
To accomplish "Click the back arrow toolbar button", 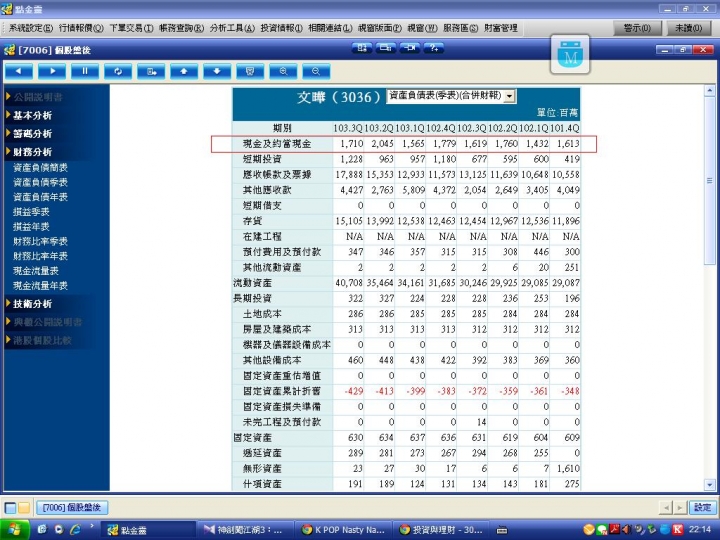I will [x=18, y=72].
